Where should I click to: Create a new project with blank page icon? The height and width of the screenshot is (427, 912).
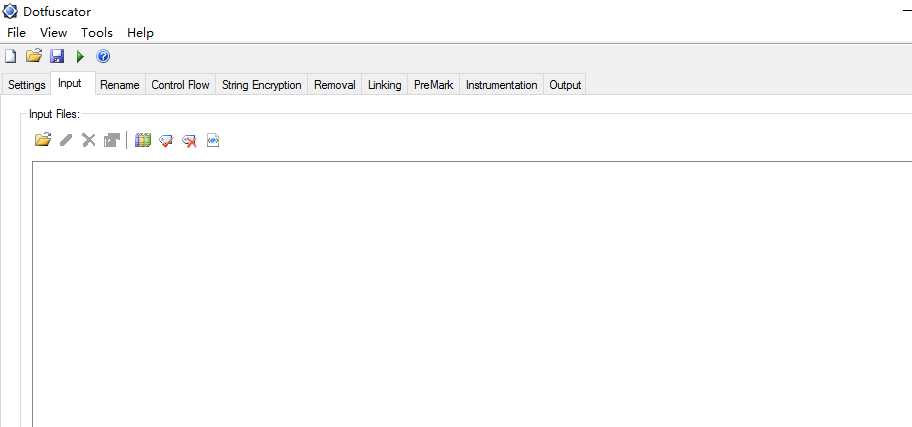[x=10, y=56]
